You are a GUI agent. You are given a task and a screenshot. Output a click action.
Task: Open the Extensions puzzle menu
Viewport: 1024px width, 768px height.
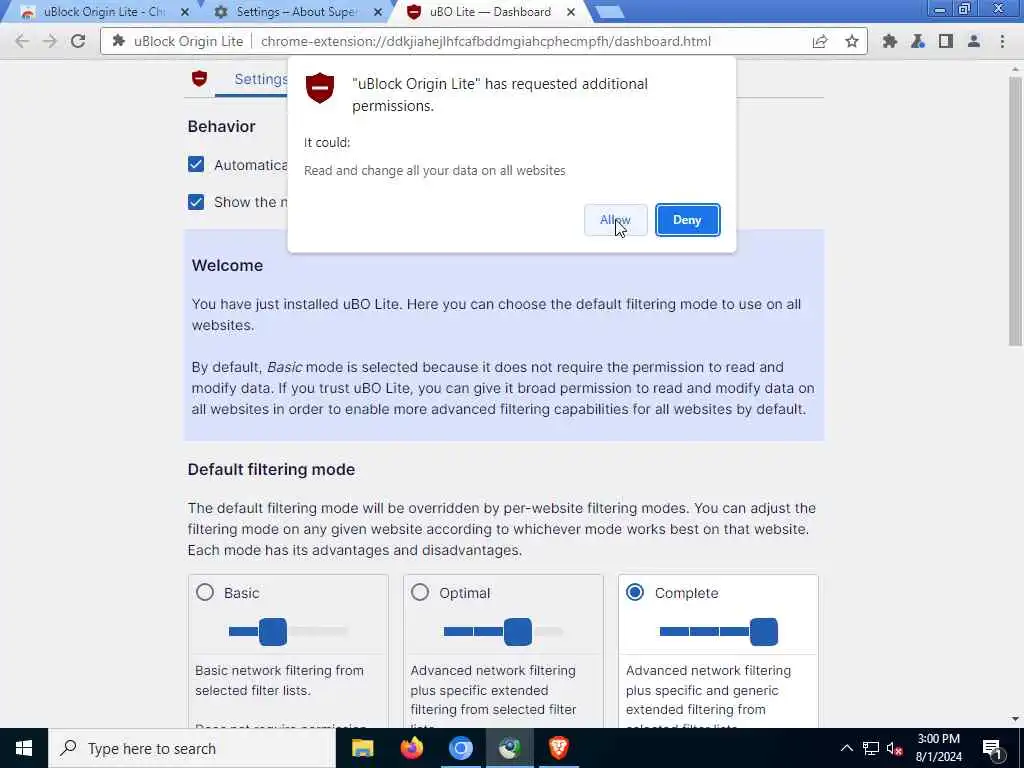[x=889, y=41]
